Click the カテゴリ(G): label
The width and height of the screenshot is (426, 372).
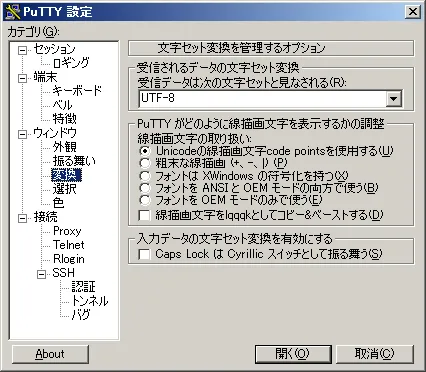click(x=33, y=32)
